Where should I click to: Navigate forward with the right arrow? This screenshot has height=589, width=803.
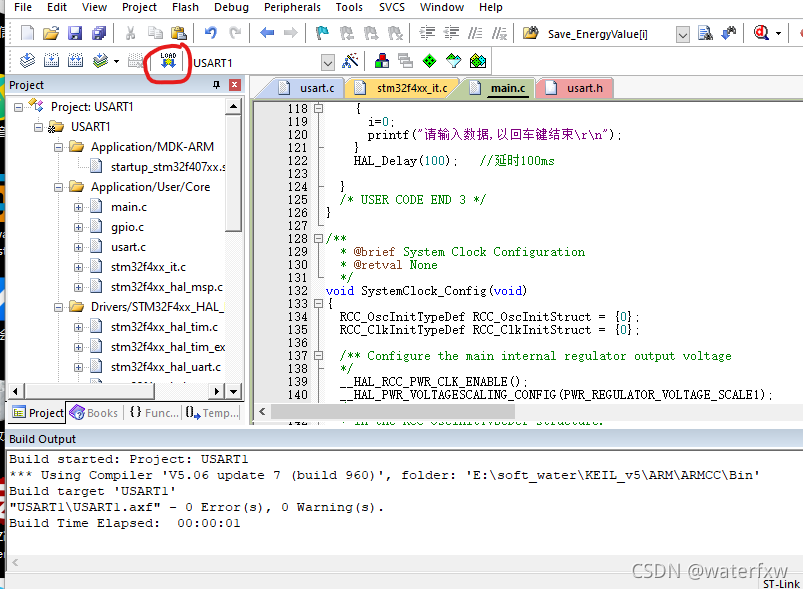pyautogui.click(x=290, y=33)
